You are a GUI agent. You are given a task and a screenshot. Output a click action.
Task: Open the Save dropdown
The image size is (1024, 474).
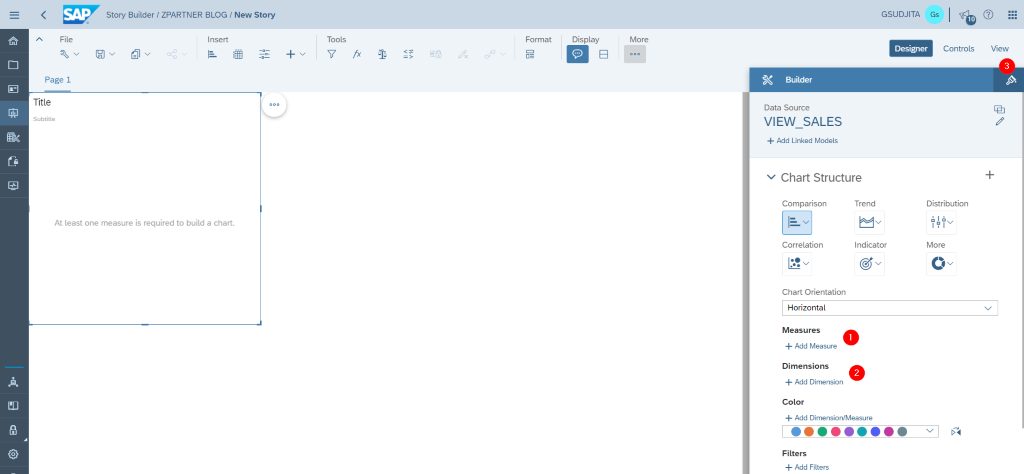pyautogui.click(x=105, y=55)
